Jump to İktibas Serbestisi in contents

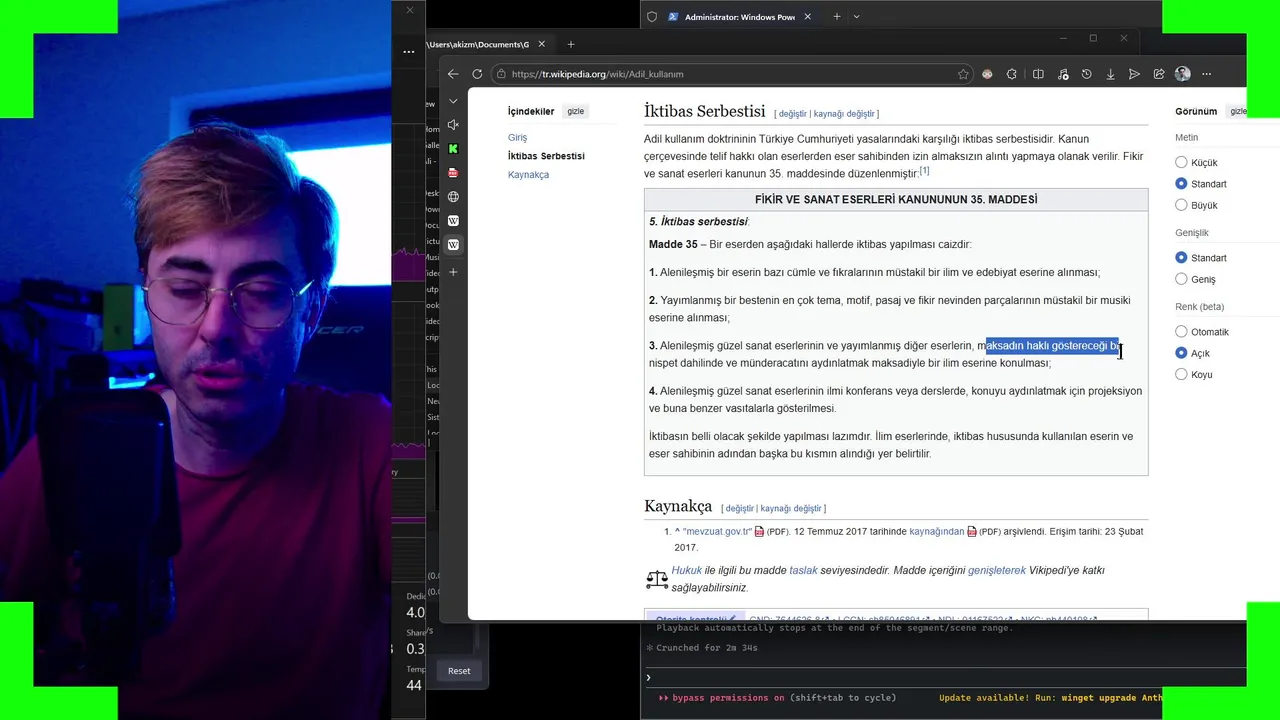pos(546,156)
